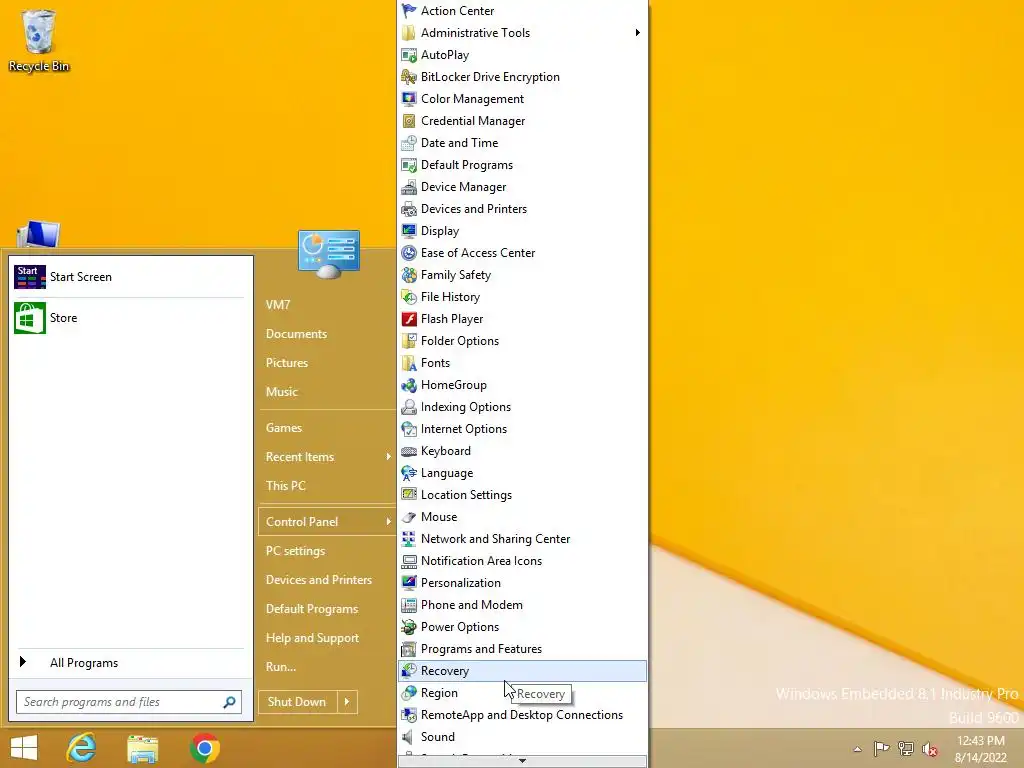Click the muted volume tray icon

[929, 749]
